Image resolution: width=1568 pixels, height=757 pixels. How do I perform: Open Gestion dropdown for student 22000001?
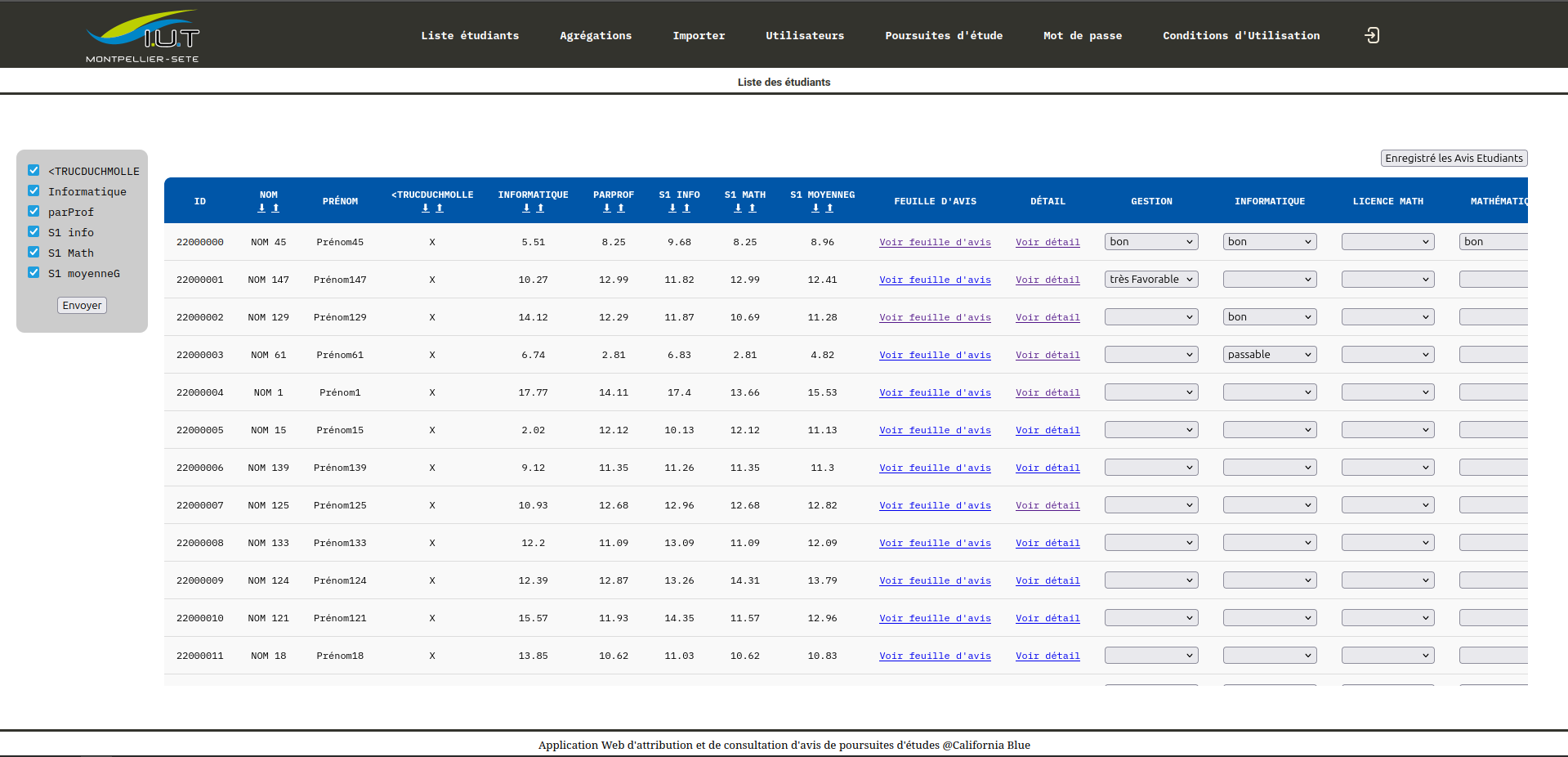(1150, 280)
